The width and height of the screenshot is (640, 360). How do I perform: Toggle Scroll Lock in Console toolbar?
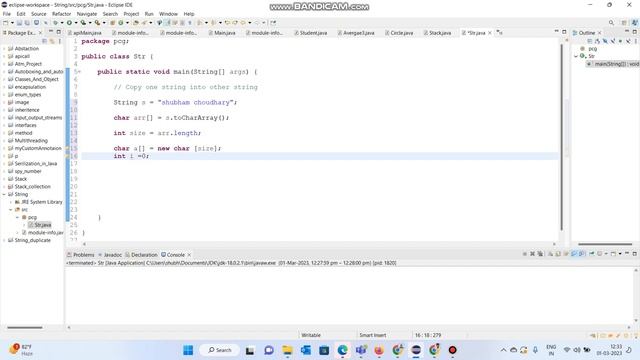(x=558, y=254)
